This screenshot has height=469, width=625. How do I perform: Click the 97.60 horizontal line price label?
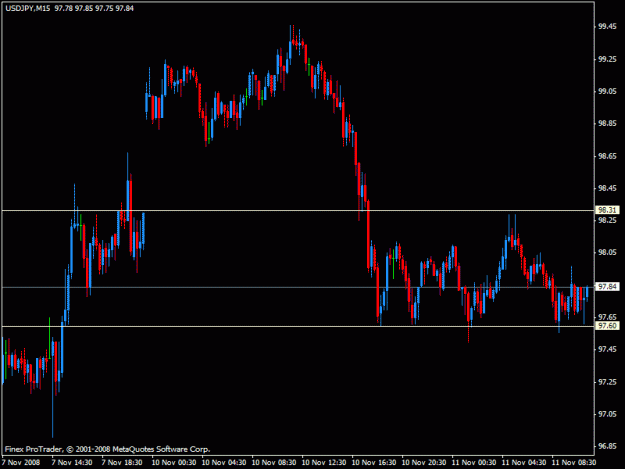point(607,326)
